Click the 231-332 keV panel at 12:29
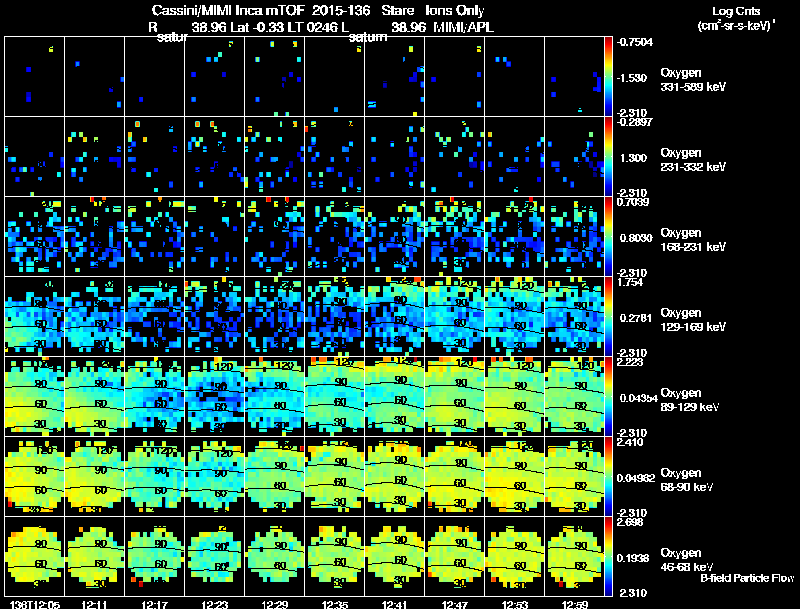Image resolution: width=800 pixels, height=609 pixels. tap(274, 157)
